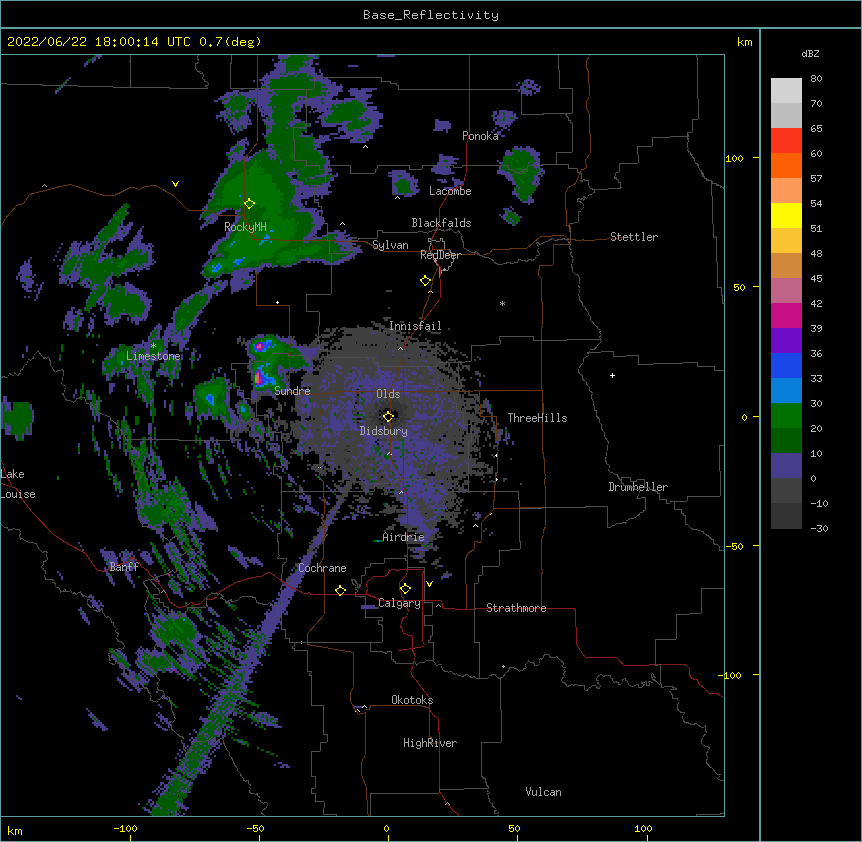This screenshot has height=842, width=862.
Task: Click the light gray 80 dBZ legend swatch
Action: tap(786, 91)
